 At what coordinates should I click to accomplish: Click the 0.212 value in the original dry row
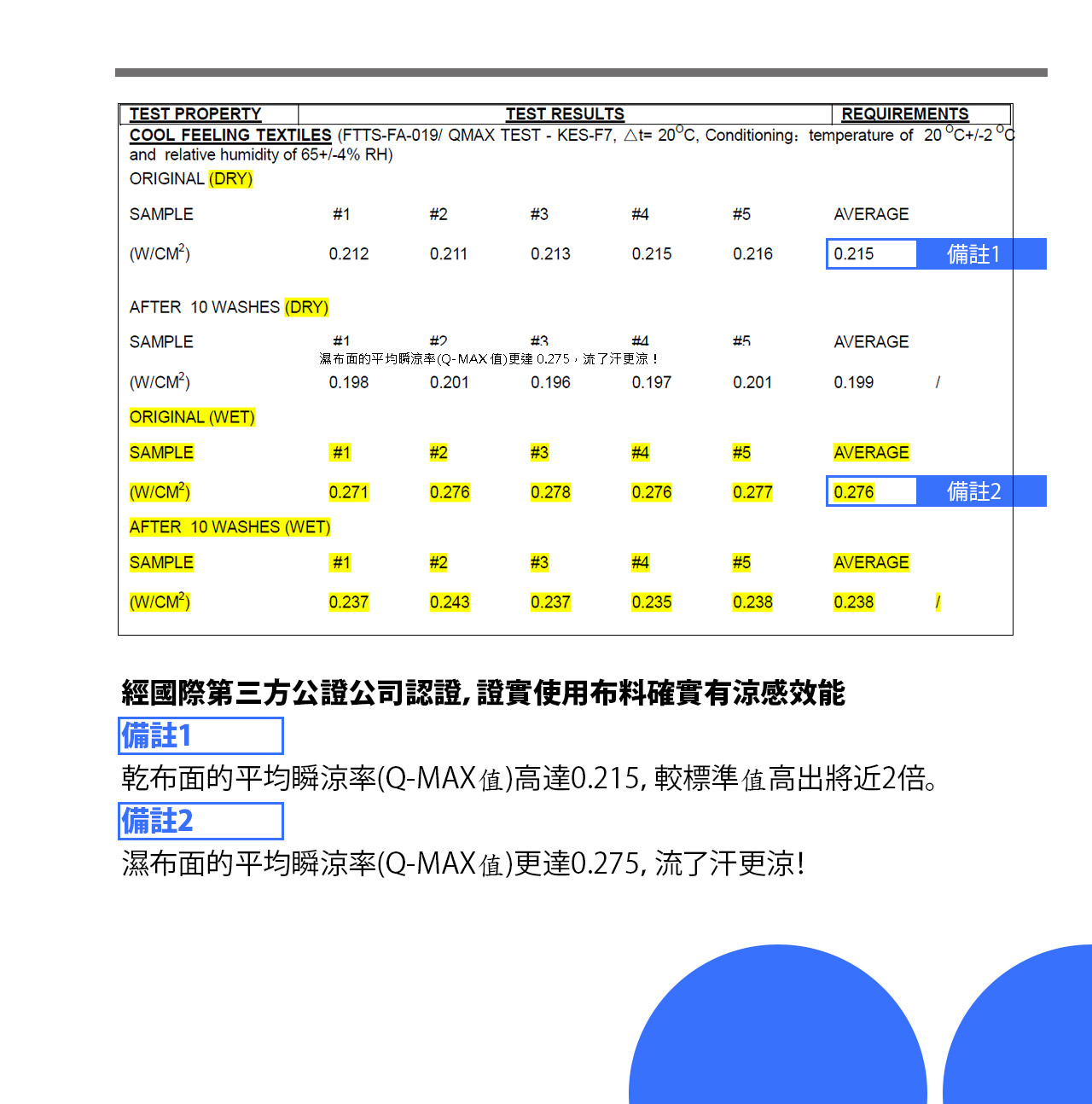click(349, 254)
